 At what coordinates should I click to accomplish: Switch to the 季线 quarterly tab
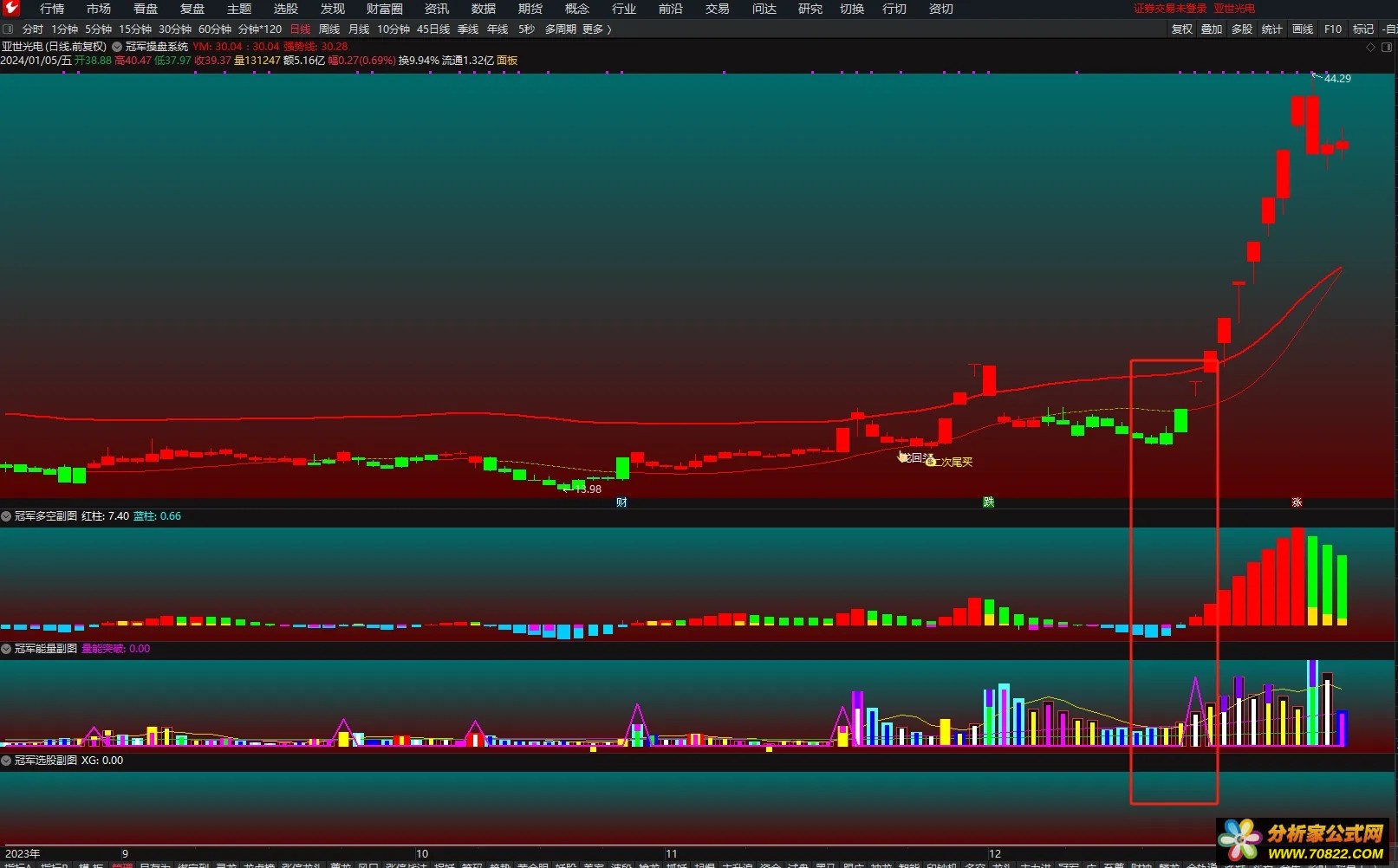click(468, 29)
